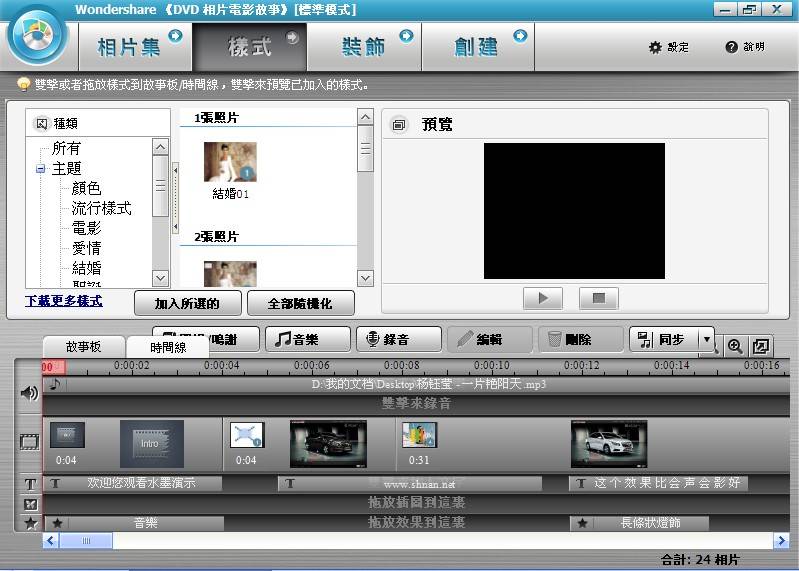Click the fit timeline icon
This screenshot has width=799, height=571.
761,346
